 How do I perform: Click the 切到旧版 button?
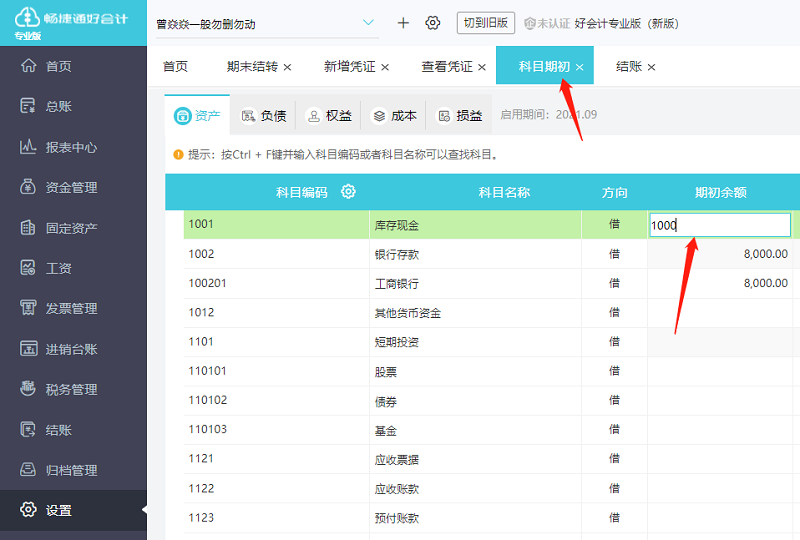pyautogui.click(x=486, y=23)
